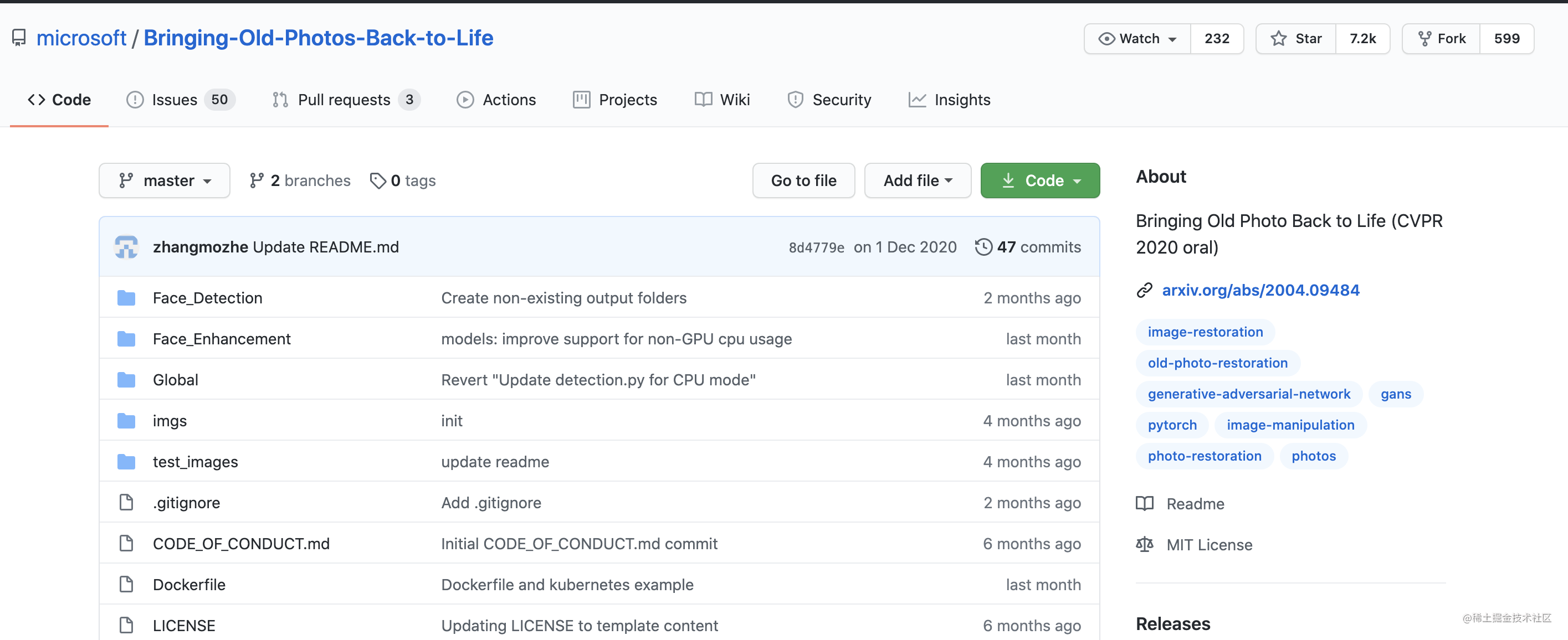Click zhangmozhe's avatar image
The height and width of the screenshot is (640, 1568).
point(126,247)
